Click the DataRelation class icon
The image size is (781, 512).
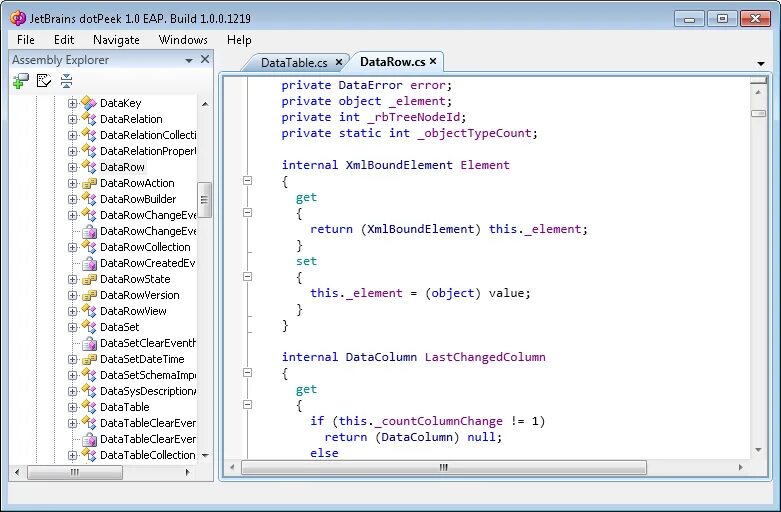coord(89,119)
